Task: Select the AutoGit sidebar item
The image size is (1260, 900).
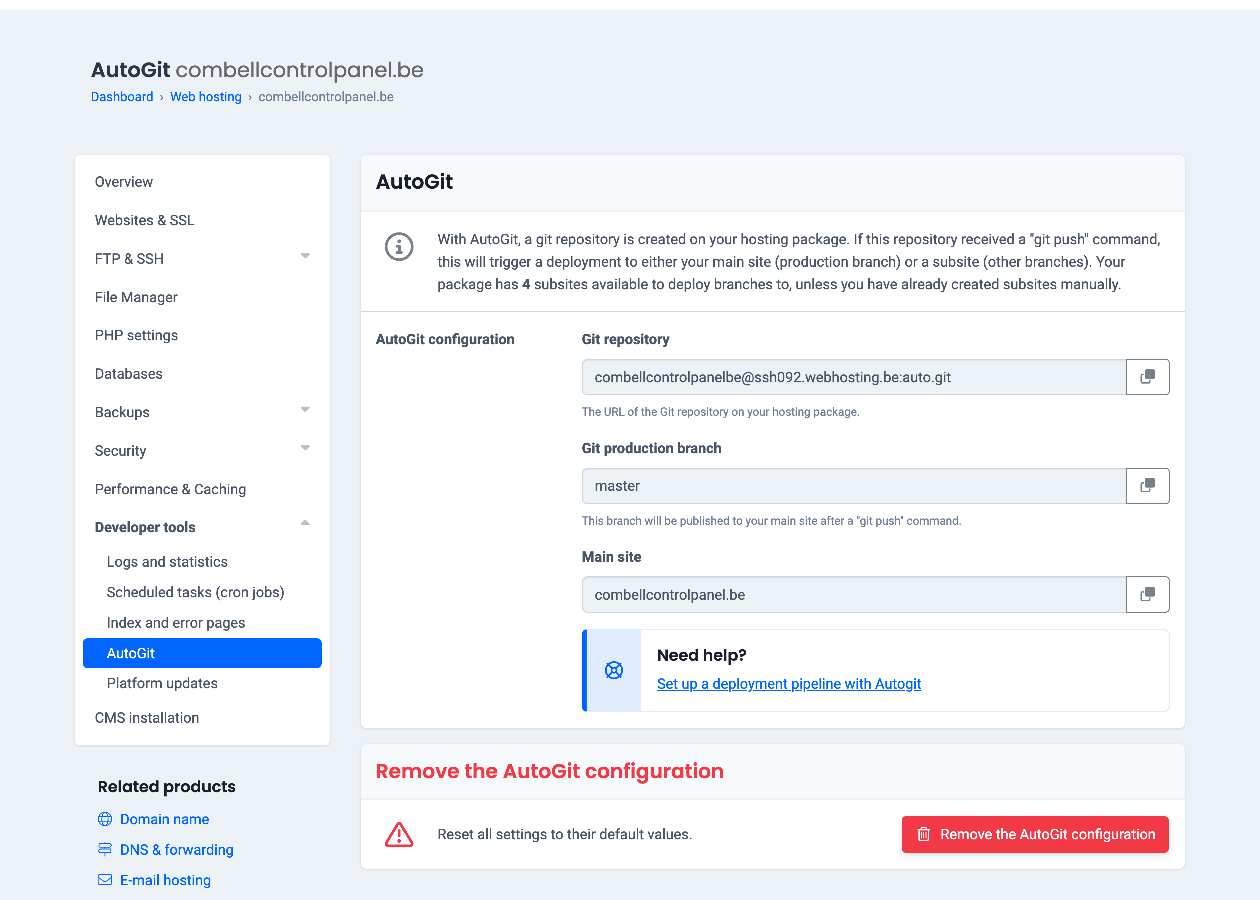Action: (202, 653)
